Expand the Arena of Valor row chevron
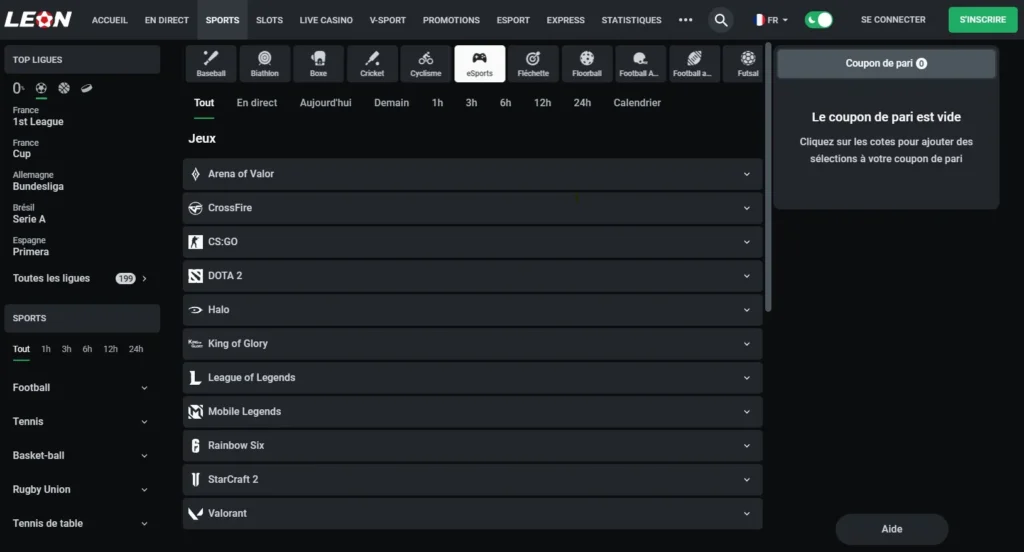 pyautogui.click(x=746, y=174)
